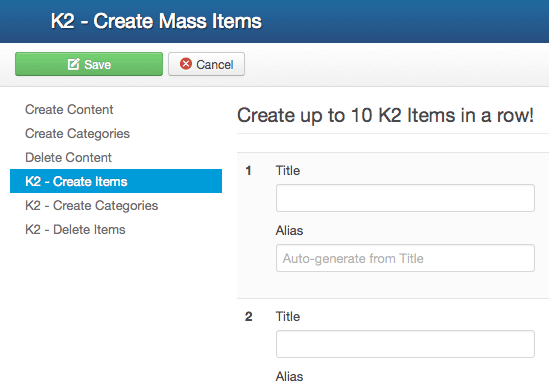Click the page title K2 - Create Mass Items
The width and height of the screenshot is (549, 390).
point(156,21)
